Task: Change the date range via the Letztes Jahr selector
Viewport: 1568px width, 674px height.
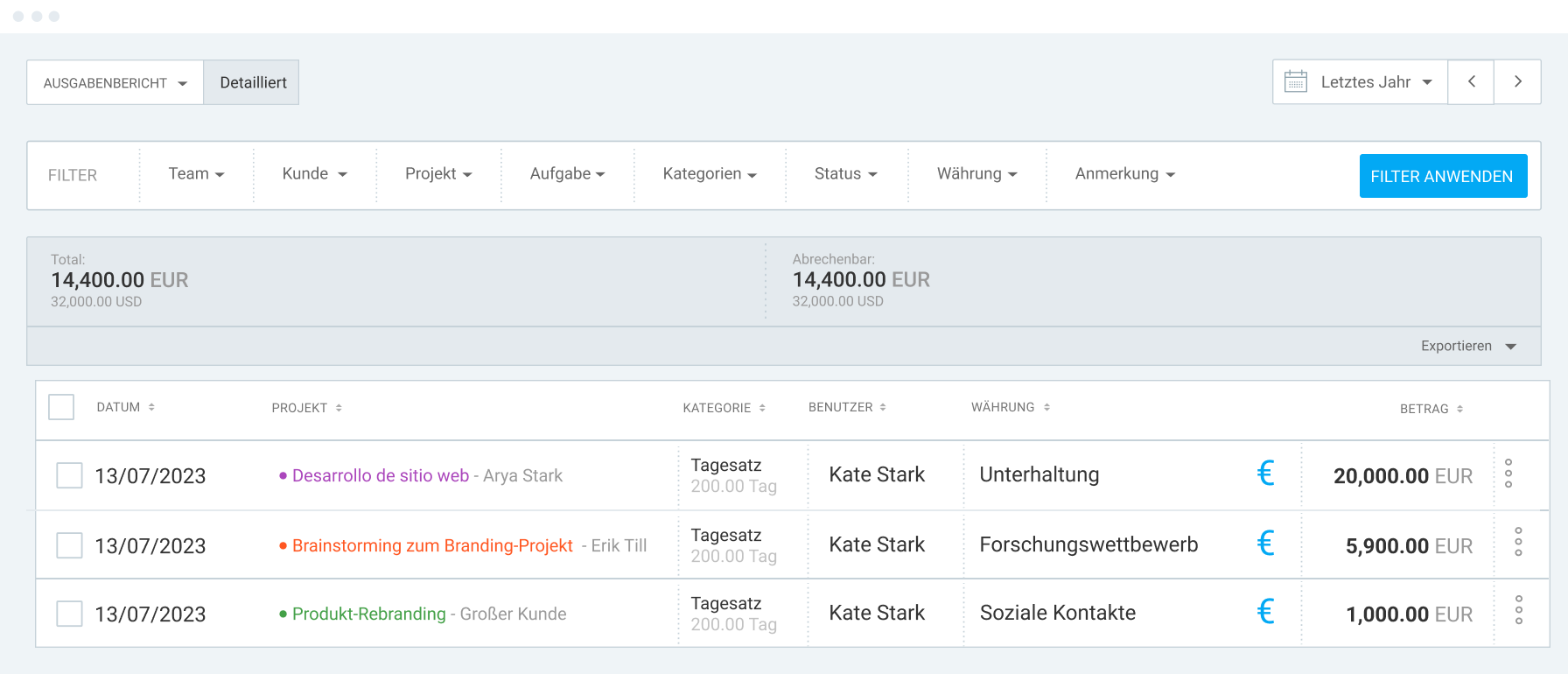Action: click(x=1365, y=81)
